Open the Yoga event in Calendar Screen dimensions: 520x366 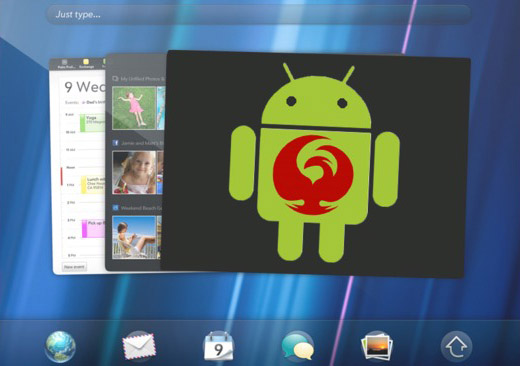point(92,123)
